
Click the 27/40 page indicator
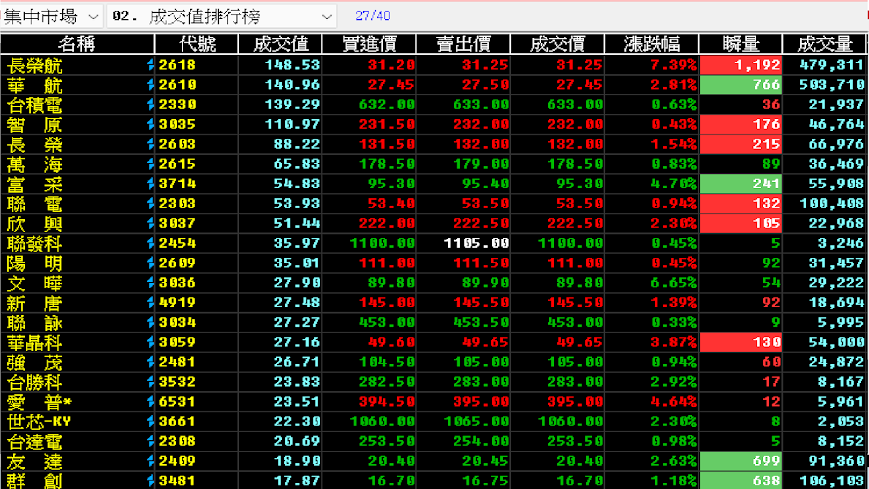pyautogui.click(x=372, y=16)
